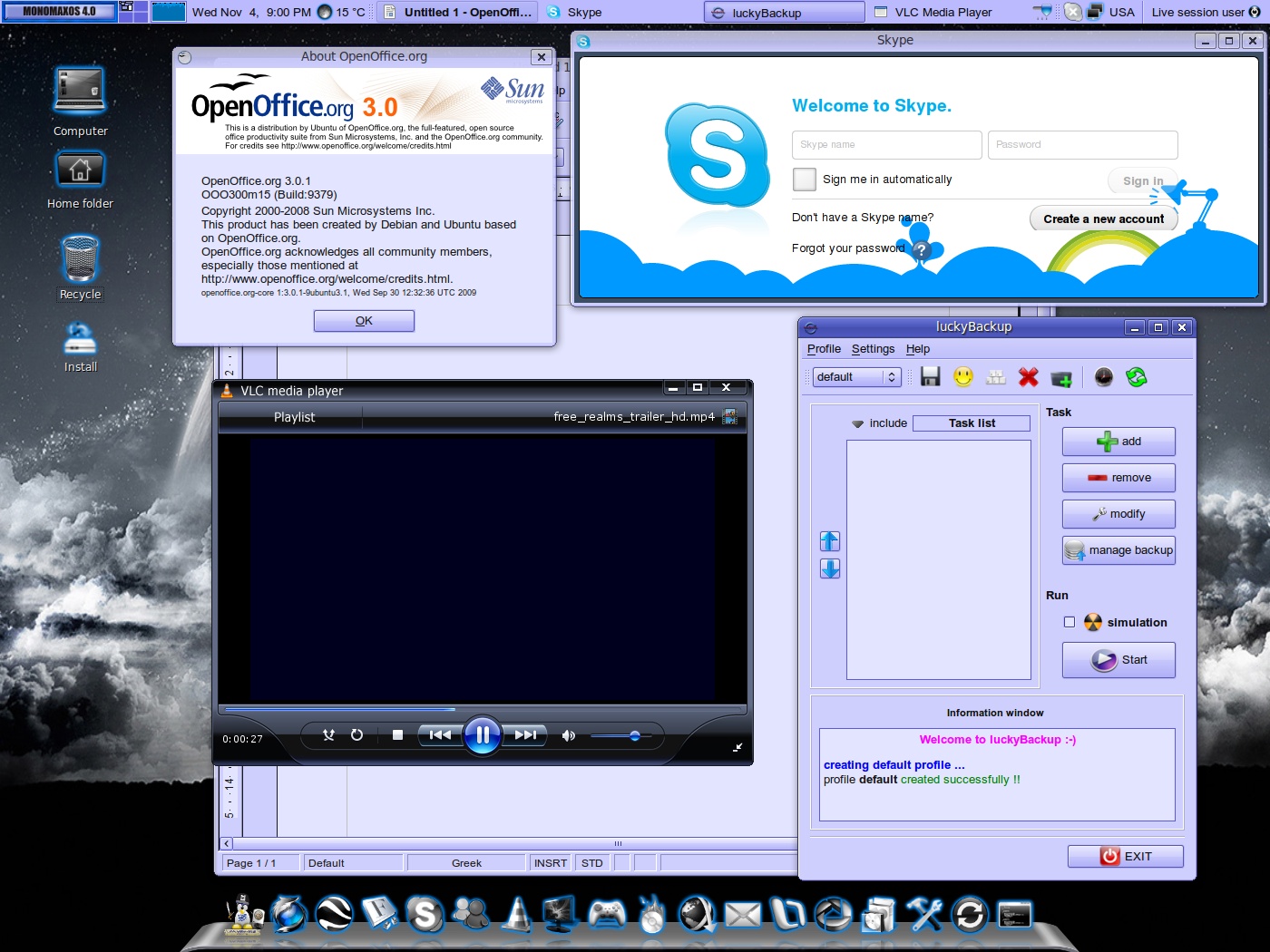Switch to Untitled 1 OpenOffice taskbar entry
The width and height of the screenshot is (1270, 952).
457,13
